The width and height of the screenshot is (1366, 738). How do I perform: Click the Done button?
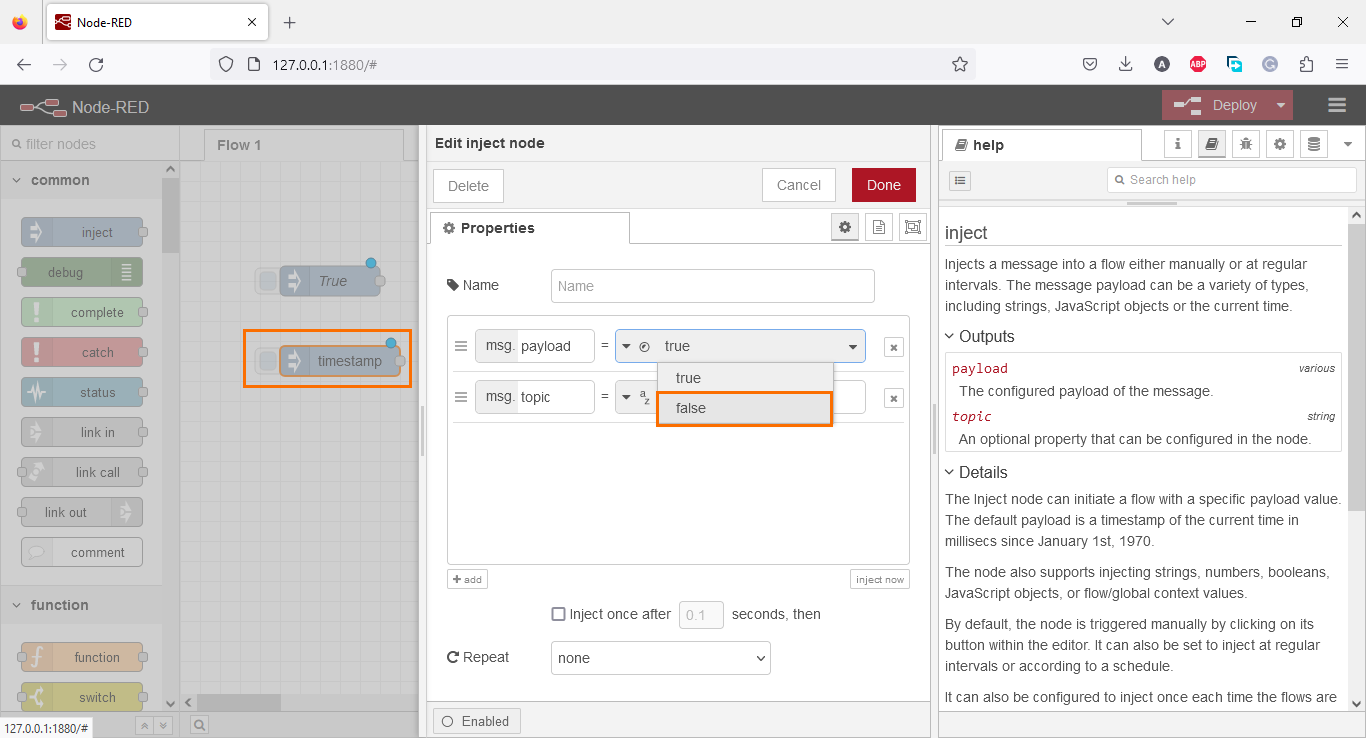coord(884,185)
